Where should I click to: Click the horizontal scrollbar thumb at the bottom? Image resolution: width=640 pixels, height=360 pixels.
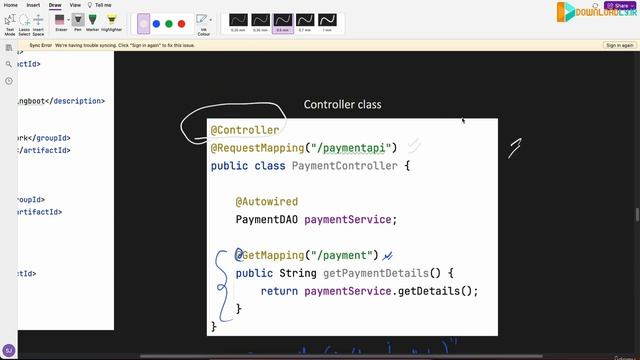(341, 356)
